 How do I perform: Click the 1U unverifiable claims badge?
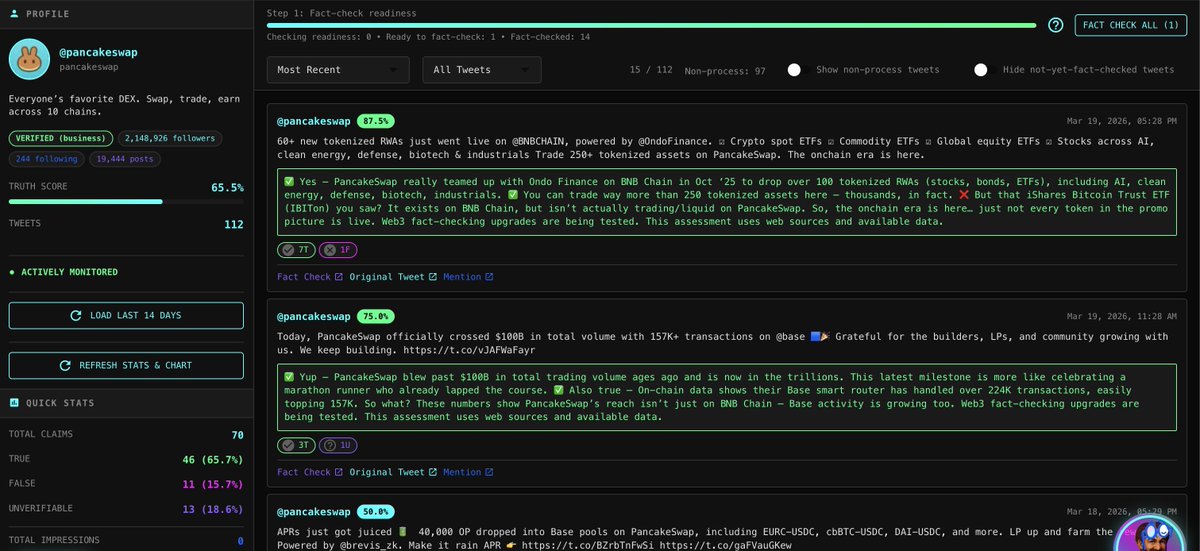(x=338, y=445)
